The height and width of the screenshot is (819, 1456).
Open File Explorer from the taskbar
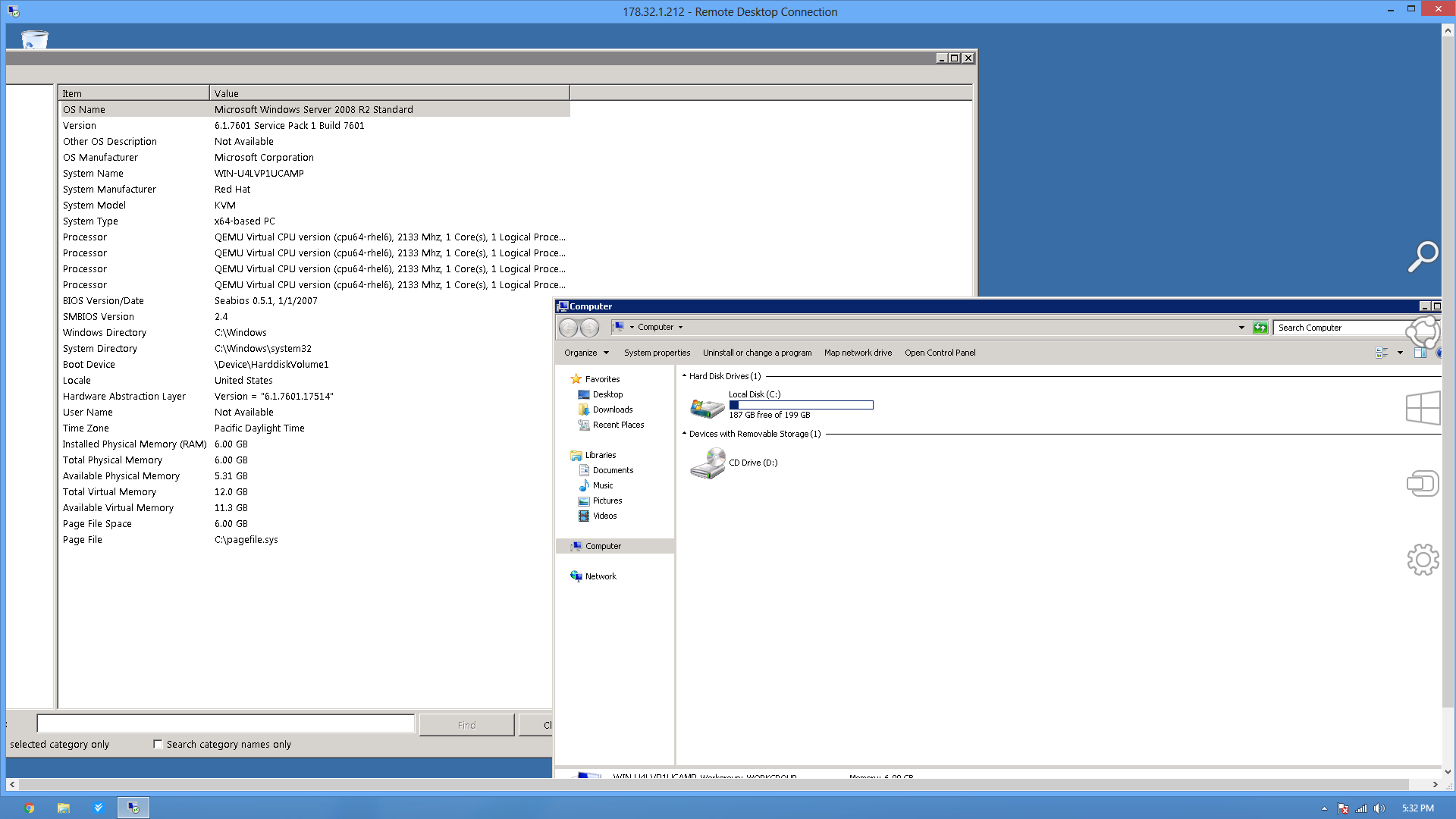(64, 808)
